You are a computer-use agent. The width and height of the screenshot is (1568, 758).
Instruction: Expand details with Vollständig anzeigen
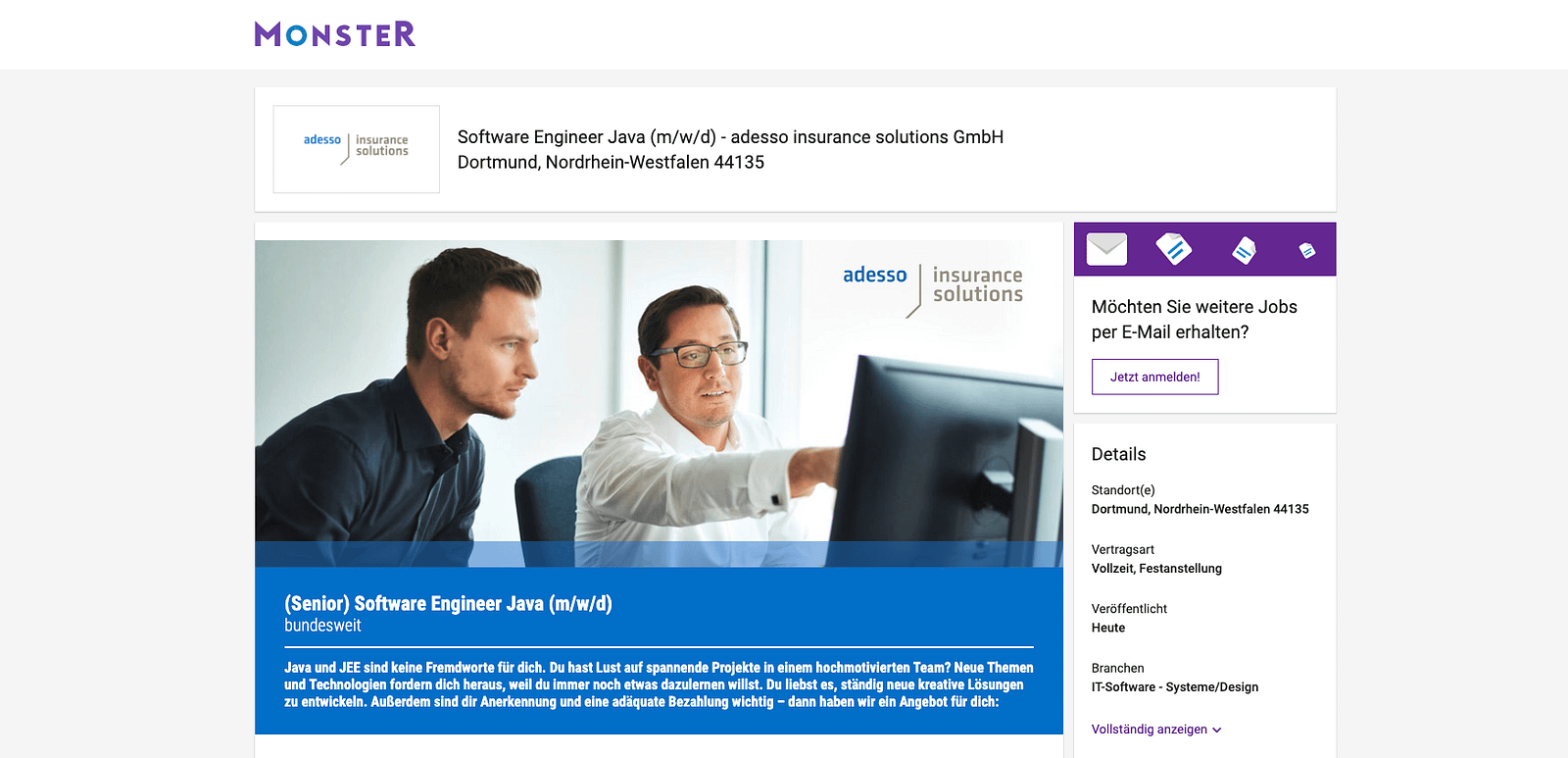[1156, 730]
